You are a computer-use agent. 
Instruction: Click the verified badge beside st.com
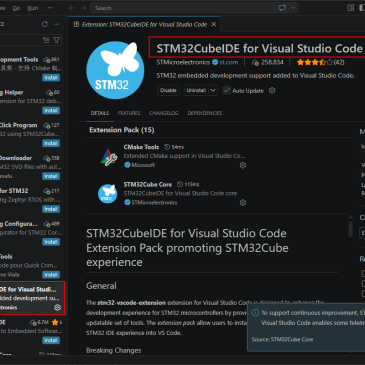215,62
